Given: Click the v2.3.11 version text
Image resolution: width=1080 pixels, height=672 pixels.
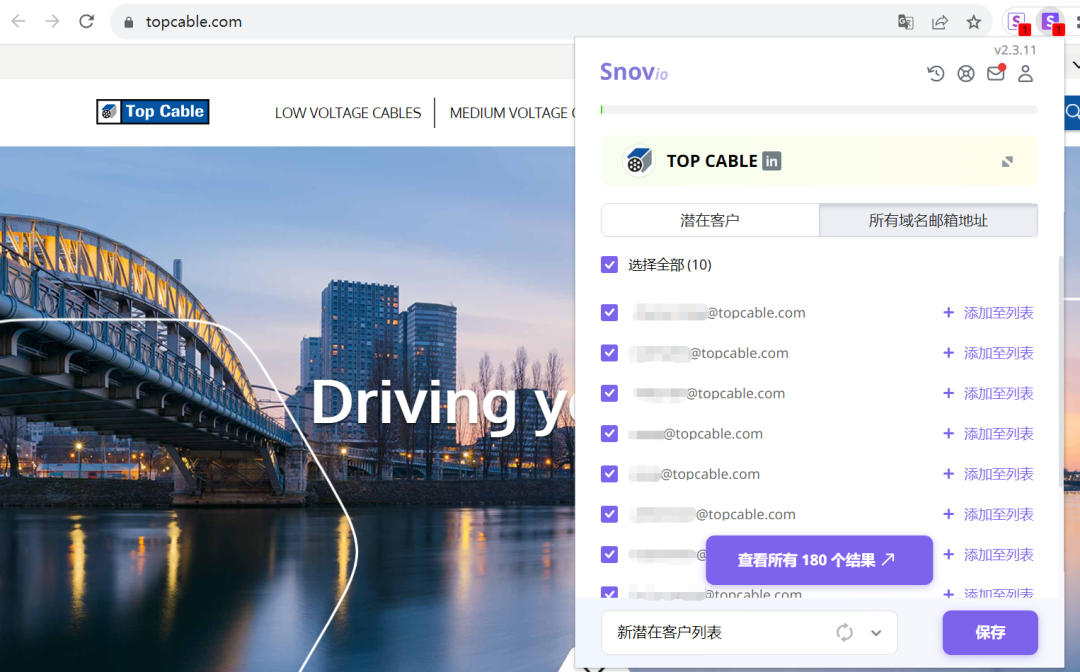Looking at the screenshot, I should [1015, 50].
